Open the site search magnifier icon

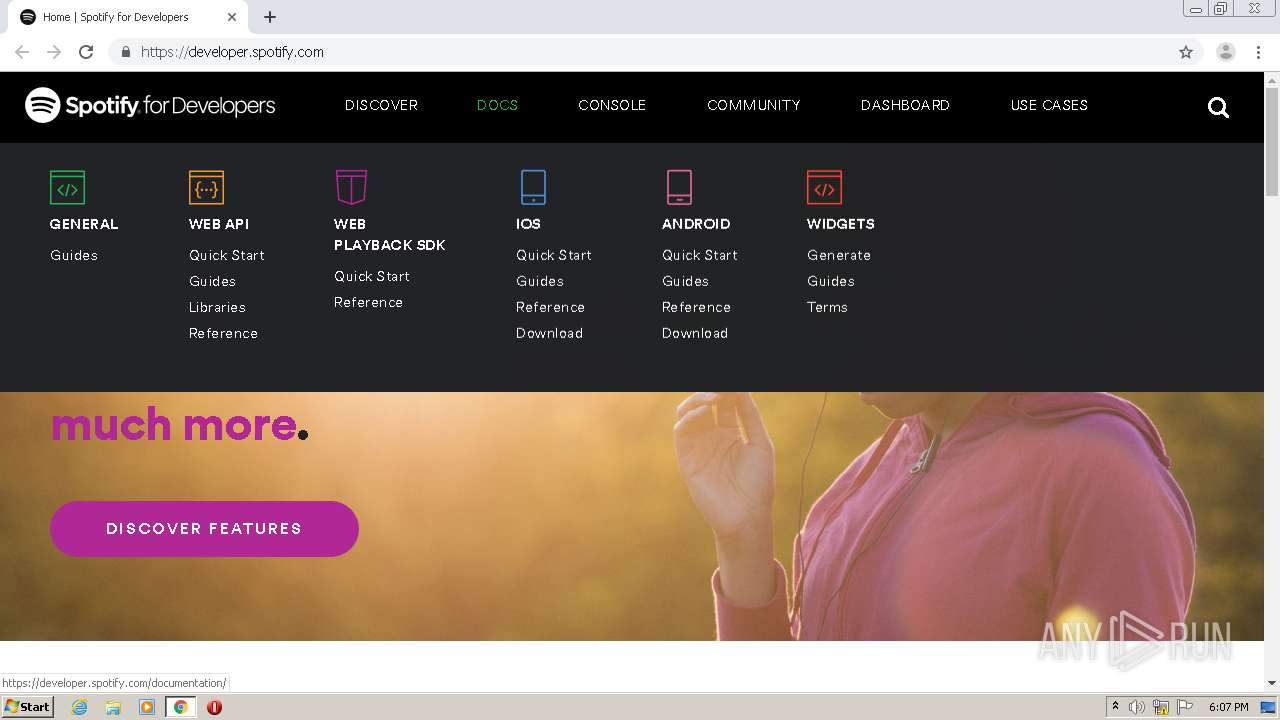click(x=1218, y=107)
